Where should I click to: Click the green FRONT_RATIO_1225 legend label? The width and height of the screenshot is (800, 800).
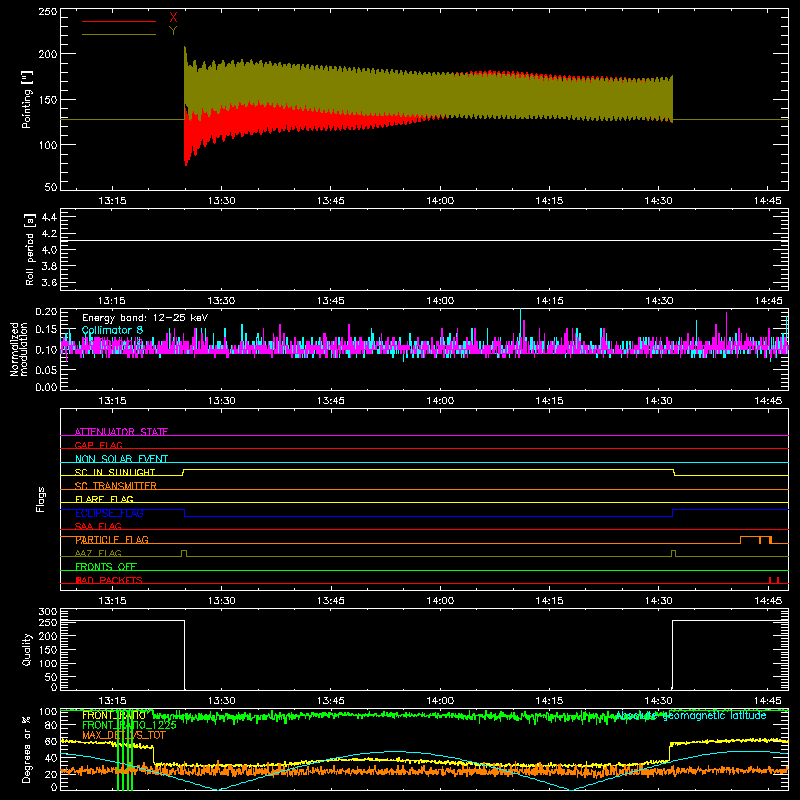pyautogui.click(x=129, y=725)
